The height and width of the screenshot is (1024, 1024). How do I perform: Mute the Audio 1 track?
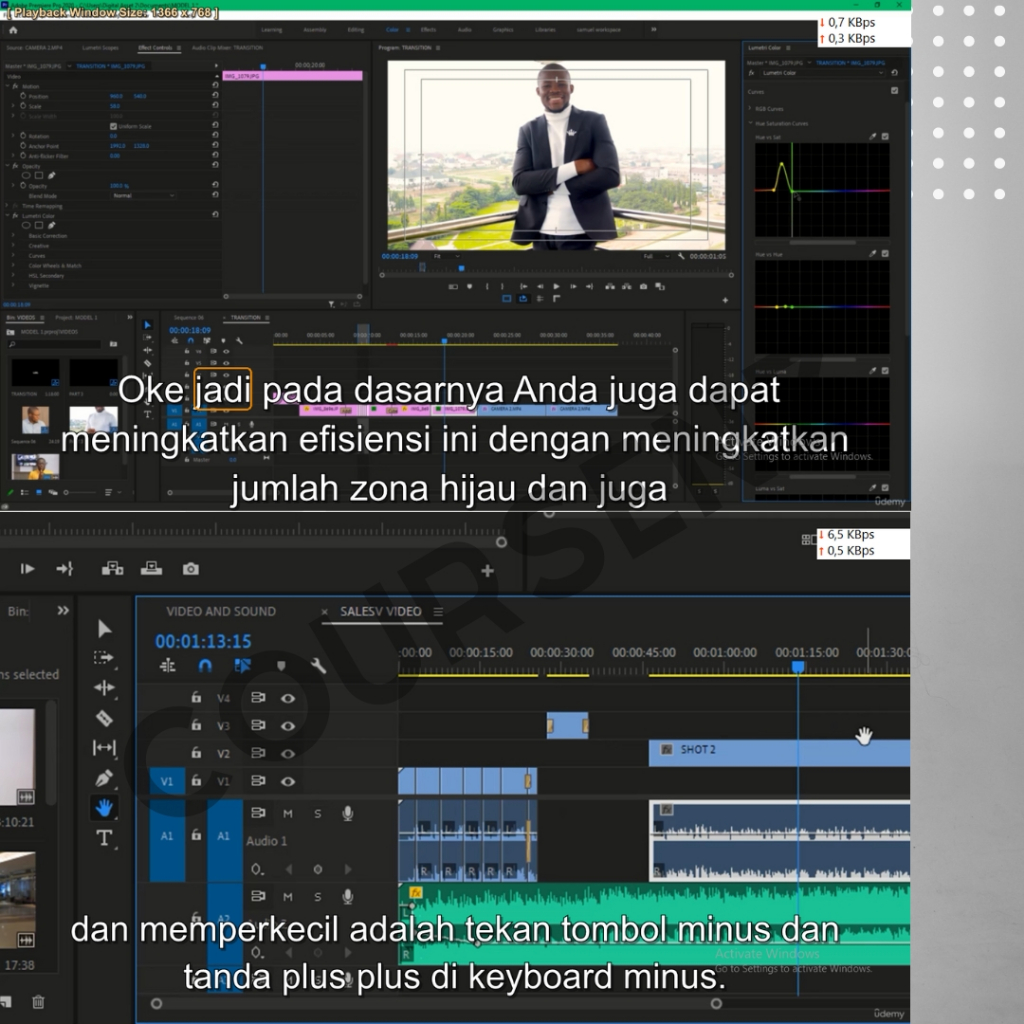point(288,813)
